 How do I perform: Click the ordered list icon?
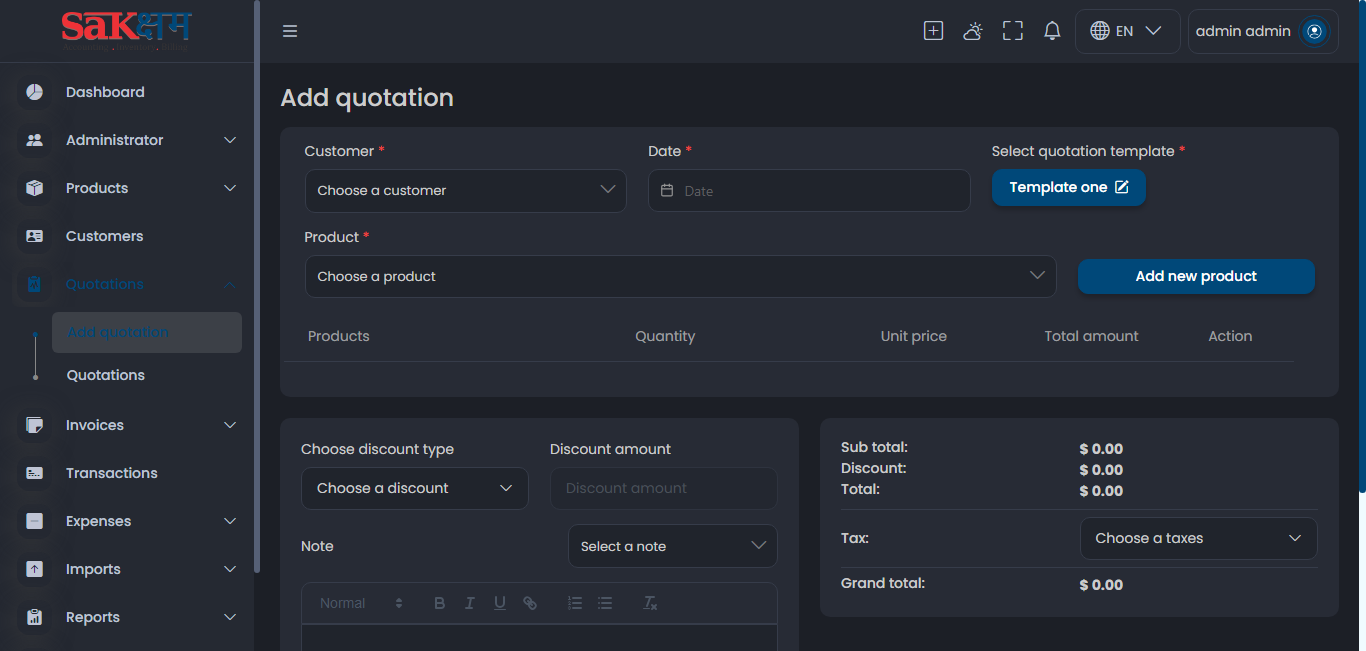point(575,603)
